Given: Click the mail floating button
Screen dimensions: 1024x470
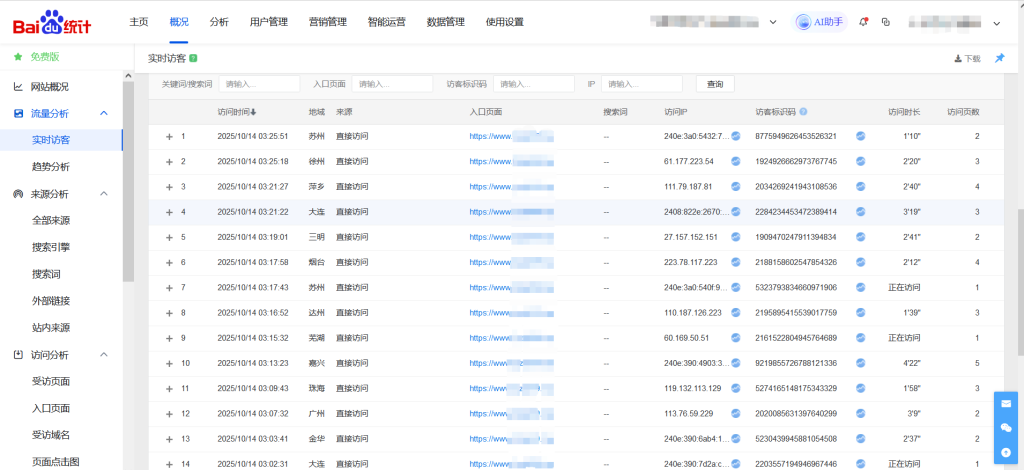Looking at the screenshot, I should coord(1006,403).
